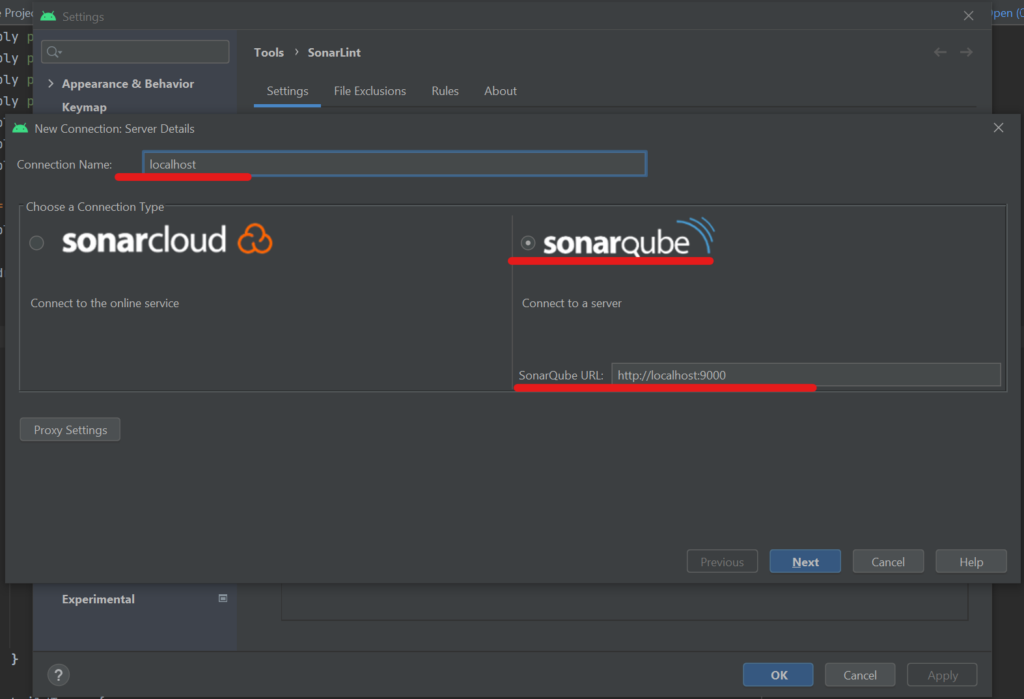
Task: Click the SonarLint breadcrumb
Action: 334,52
